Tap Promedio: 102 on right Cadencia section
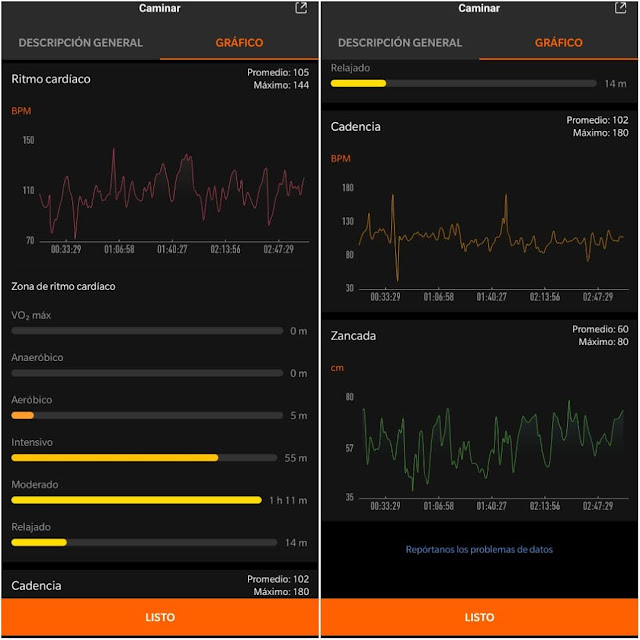Screen dimensions: 640x640 (x=597, y=120)
